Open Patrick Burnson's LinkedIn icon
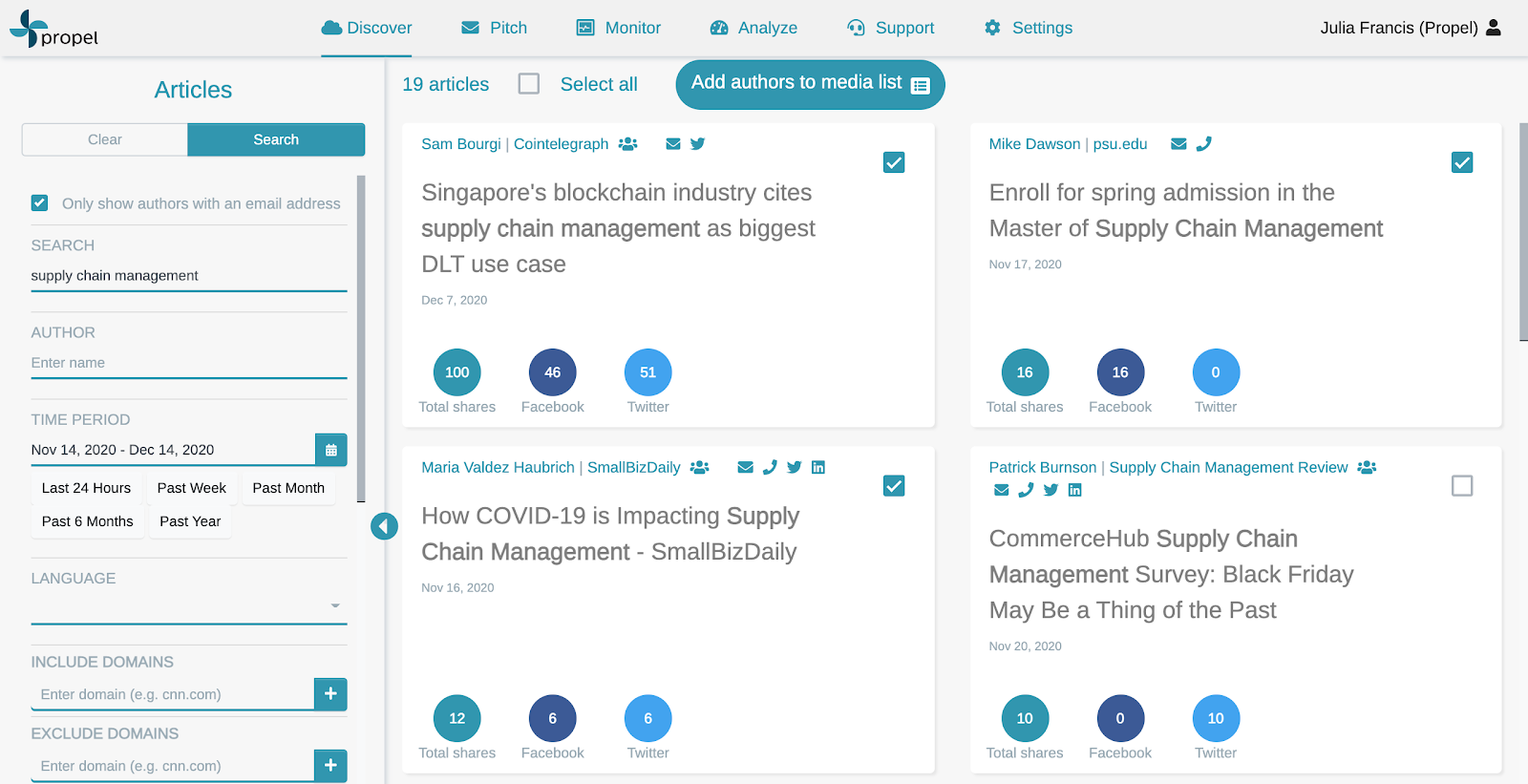 click(x=1075, y=491)
